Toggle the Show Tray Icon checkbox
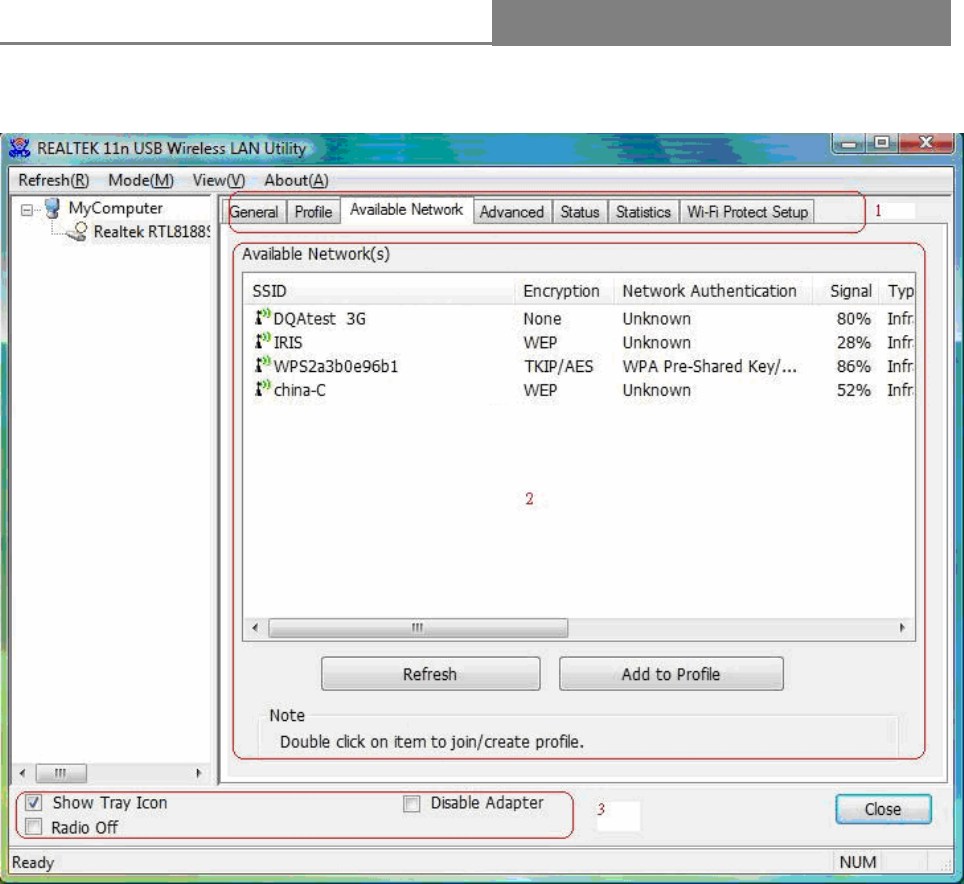964x884 pixels. (34, 802)
